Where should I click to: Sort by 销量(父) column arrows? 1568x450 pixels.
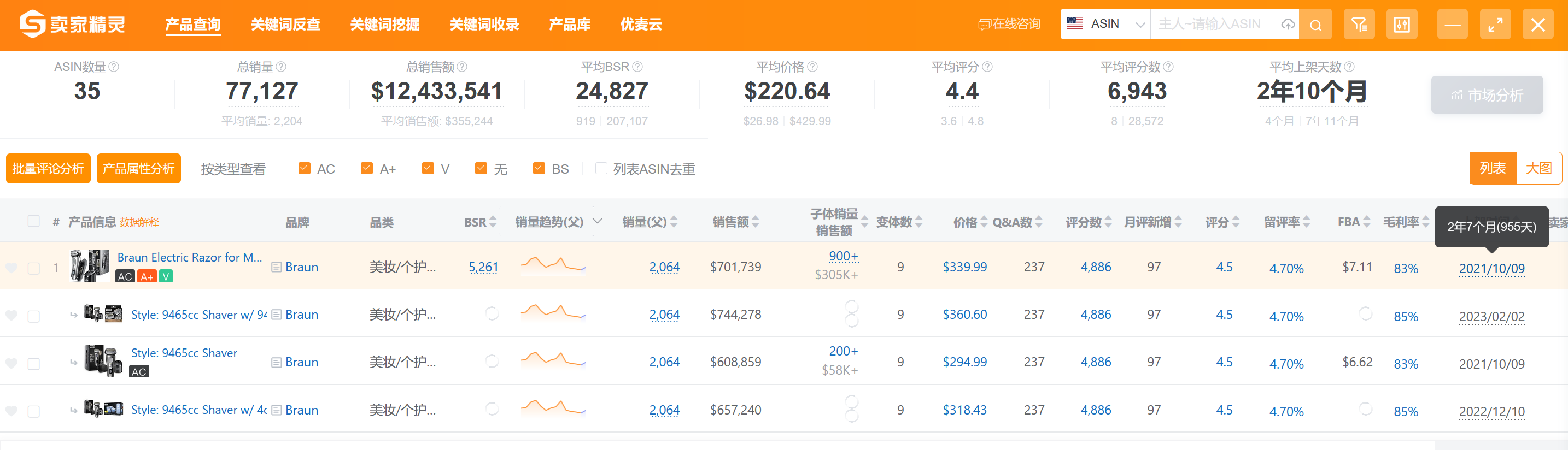(x=674, y=222)
